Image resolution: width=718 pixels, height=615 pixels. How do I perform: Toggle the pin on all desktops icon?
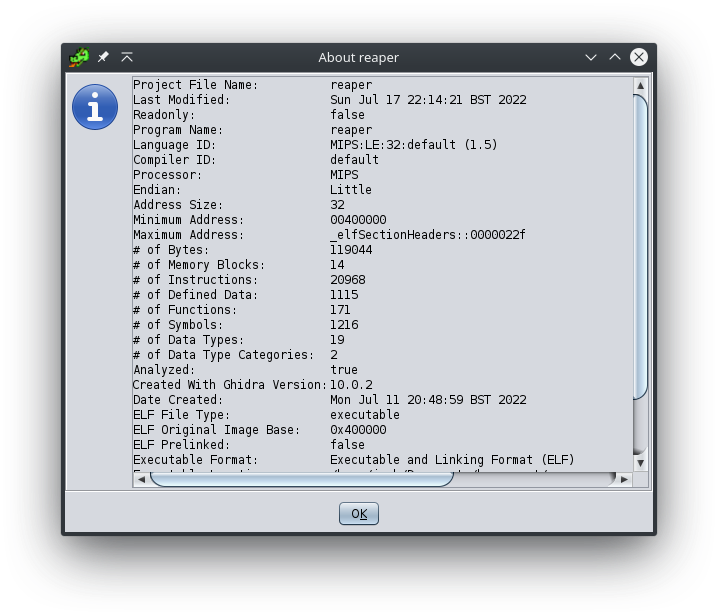[103, 57]
